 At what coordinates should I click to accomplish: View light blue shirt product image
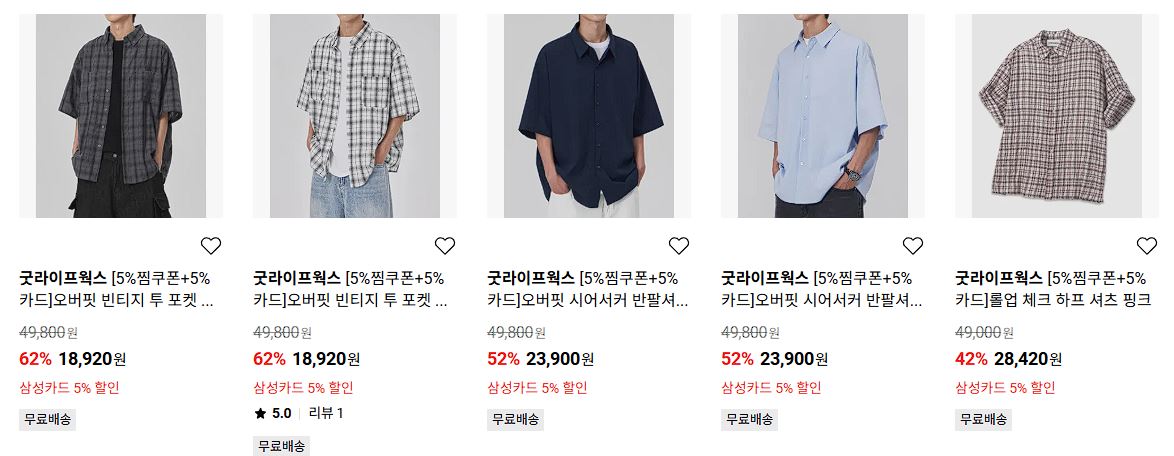point(823,116)
